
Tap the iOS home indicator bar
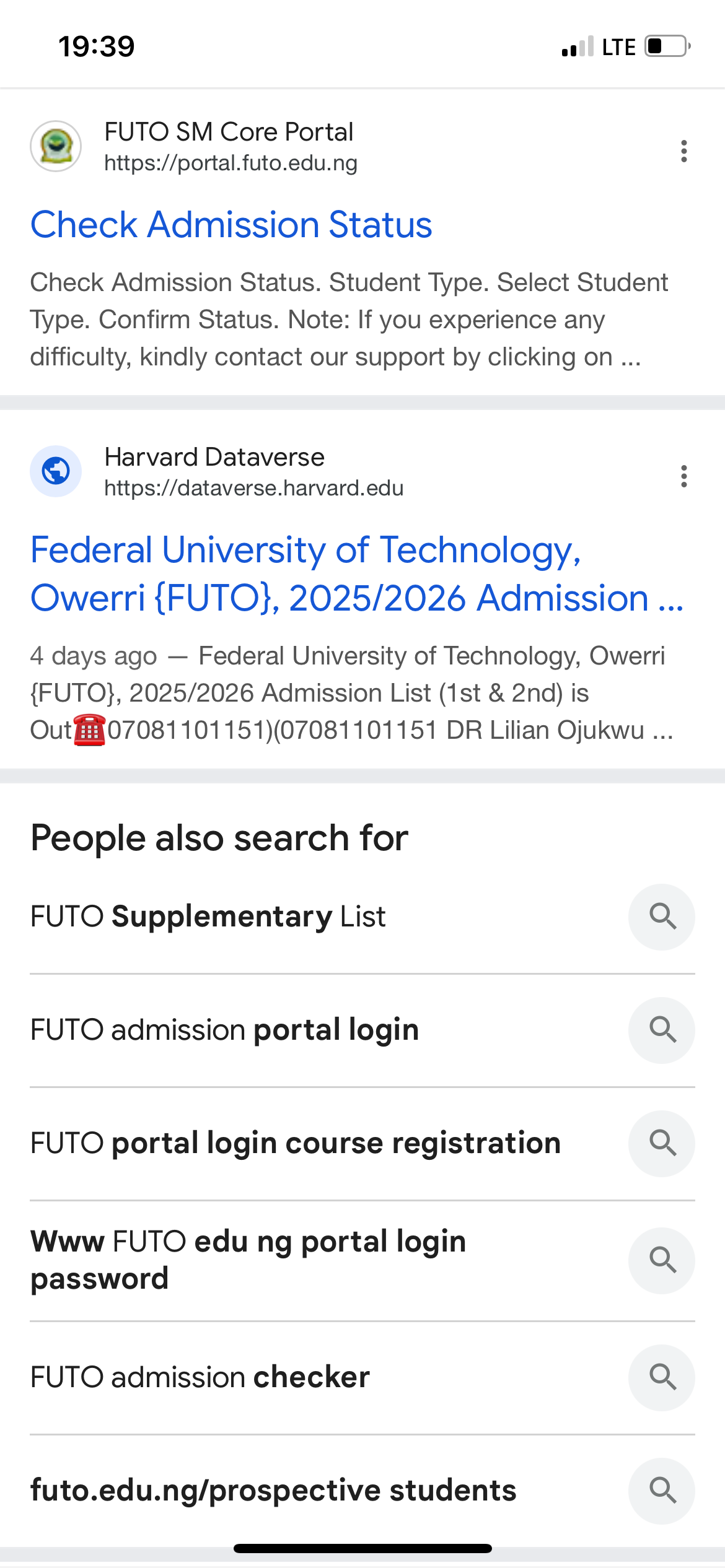coord(362,1548)
